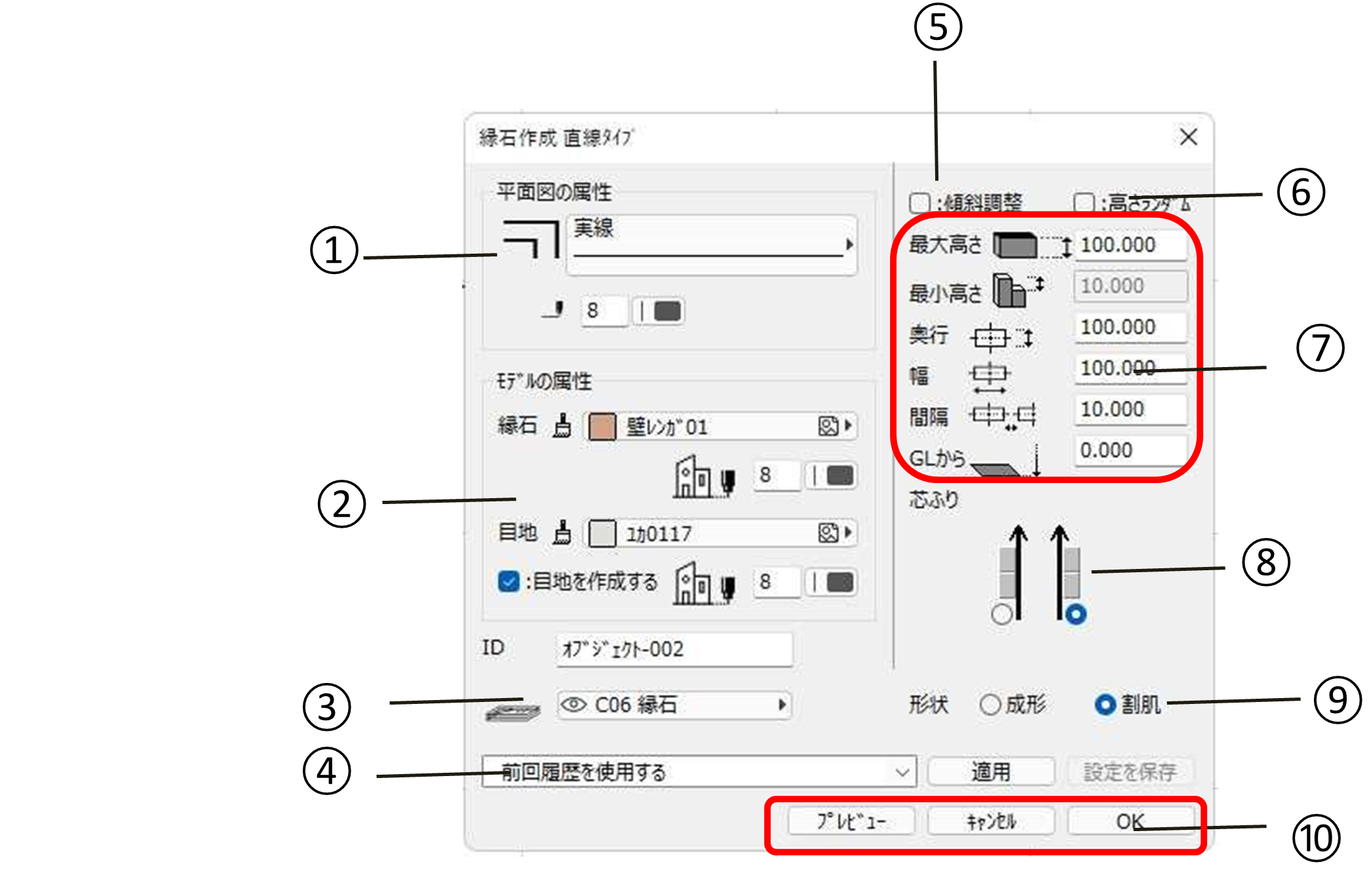Click the プレビュー button
The image size is (1371, 896).
coord(851,821)
